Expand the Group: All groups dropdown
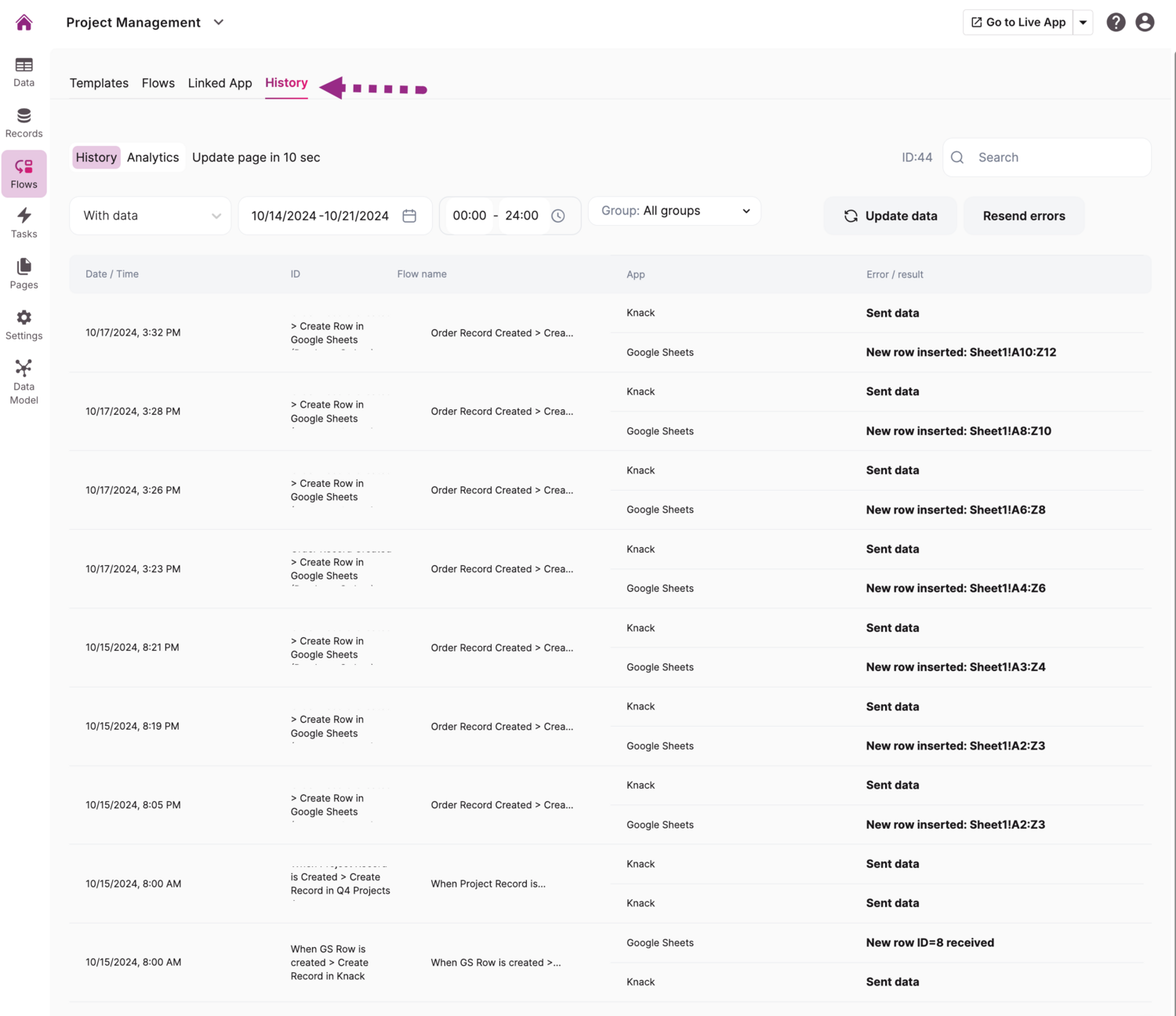Screen dimensions: 1176x1016 click(674, 211)
